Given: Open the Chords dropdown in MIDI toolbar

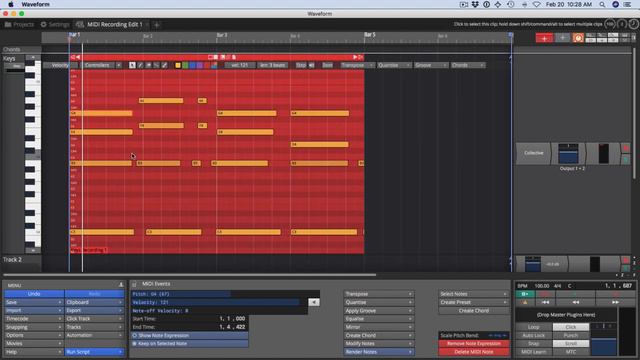Looking at the screenshot, I should point(468,65).
